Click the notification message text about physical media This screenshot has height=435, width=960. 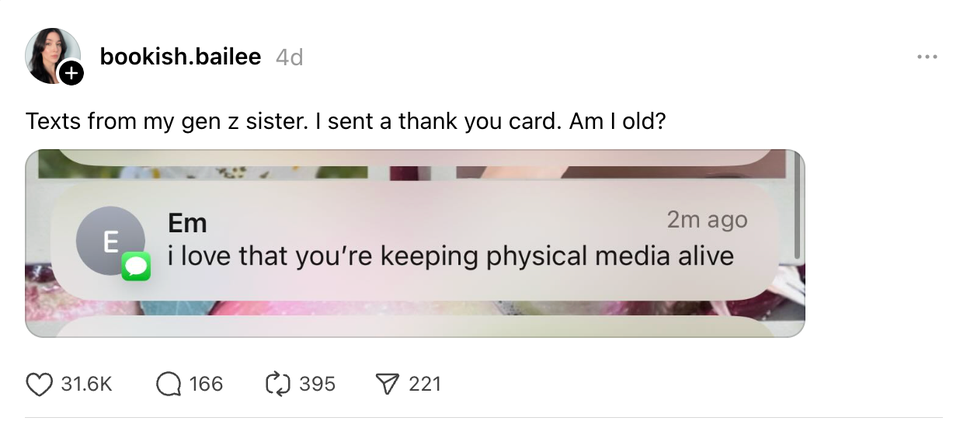(x=450, y=256)
